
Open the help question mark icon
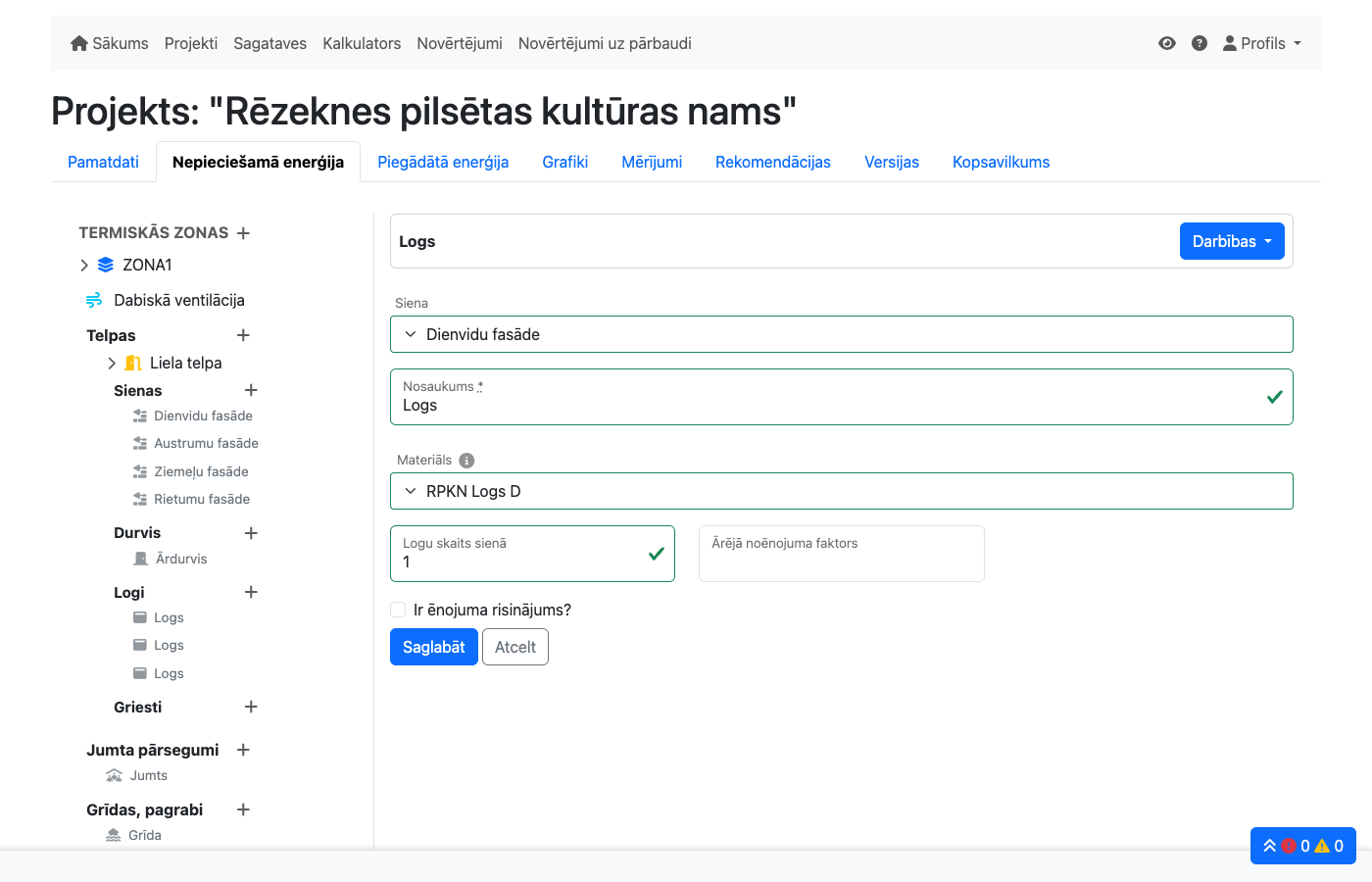click(1200, 43)
